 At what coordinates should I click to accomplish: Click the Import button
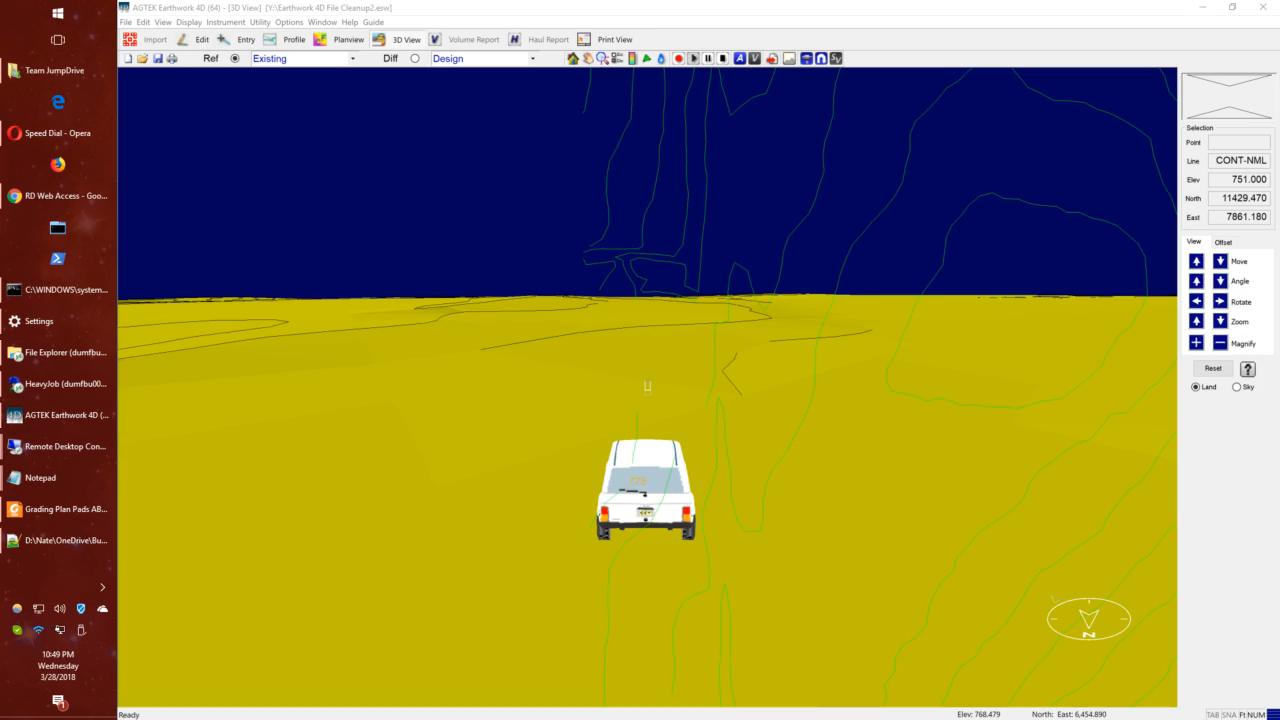click(145, 40)
